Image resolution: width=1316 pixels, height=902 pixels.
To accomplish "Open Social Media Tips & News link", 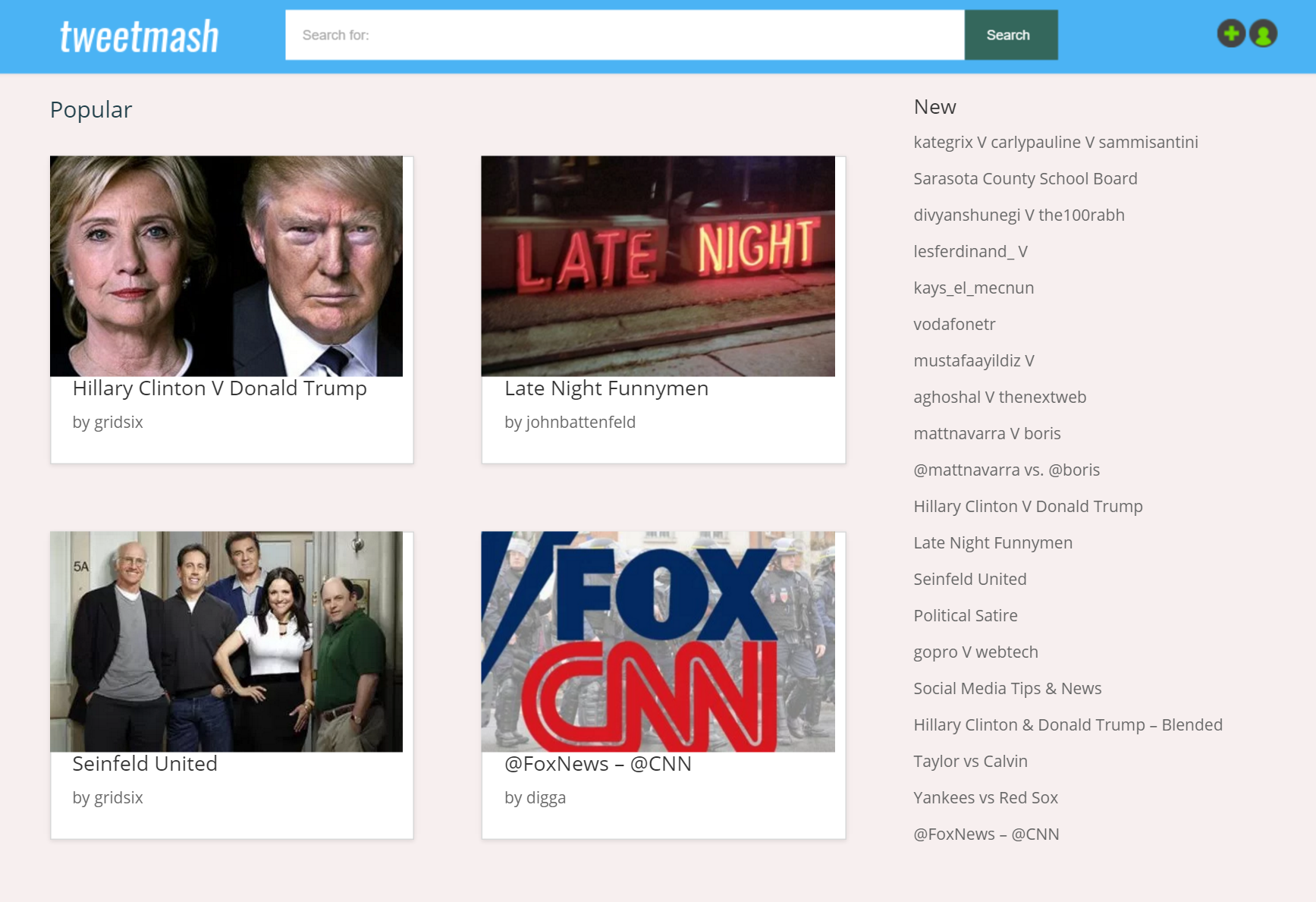I will 1007,689.
